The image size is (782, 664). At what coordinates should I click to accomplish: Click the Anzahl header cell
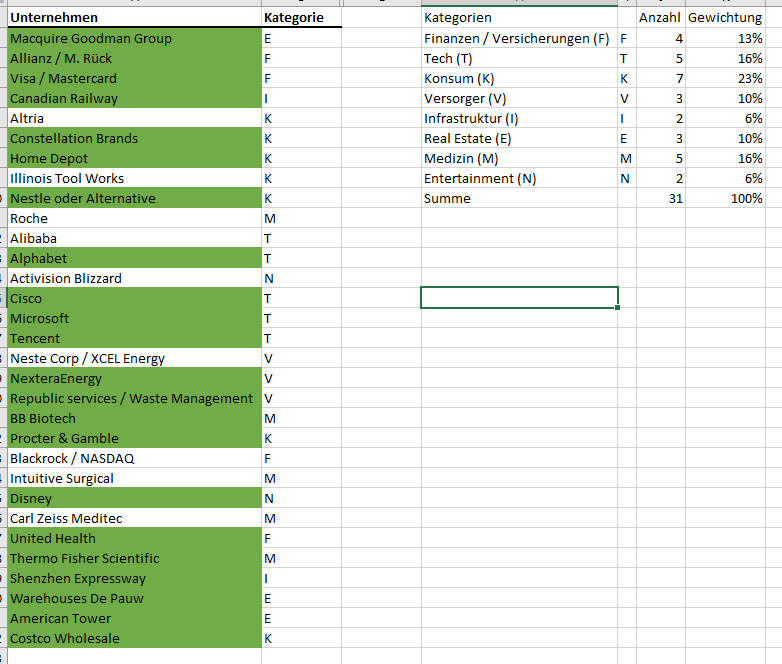click(x=661, y=17)
